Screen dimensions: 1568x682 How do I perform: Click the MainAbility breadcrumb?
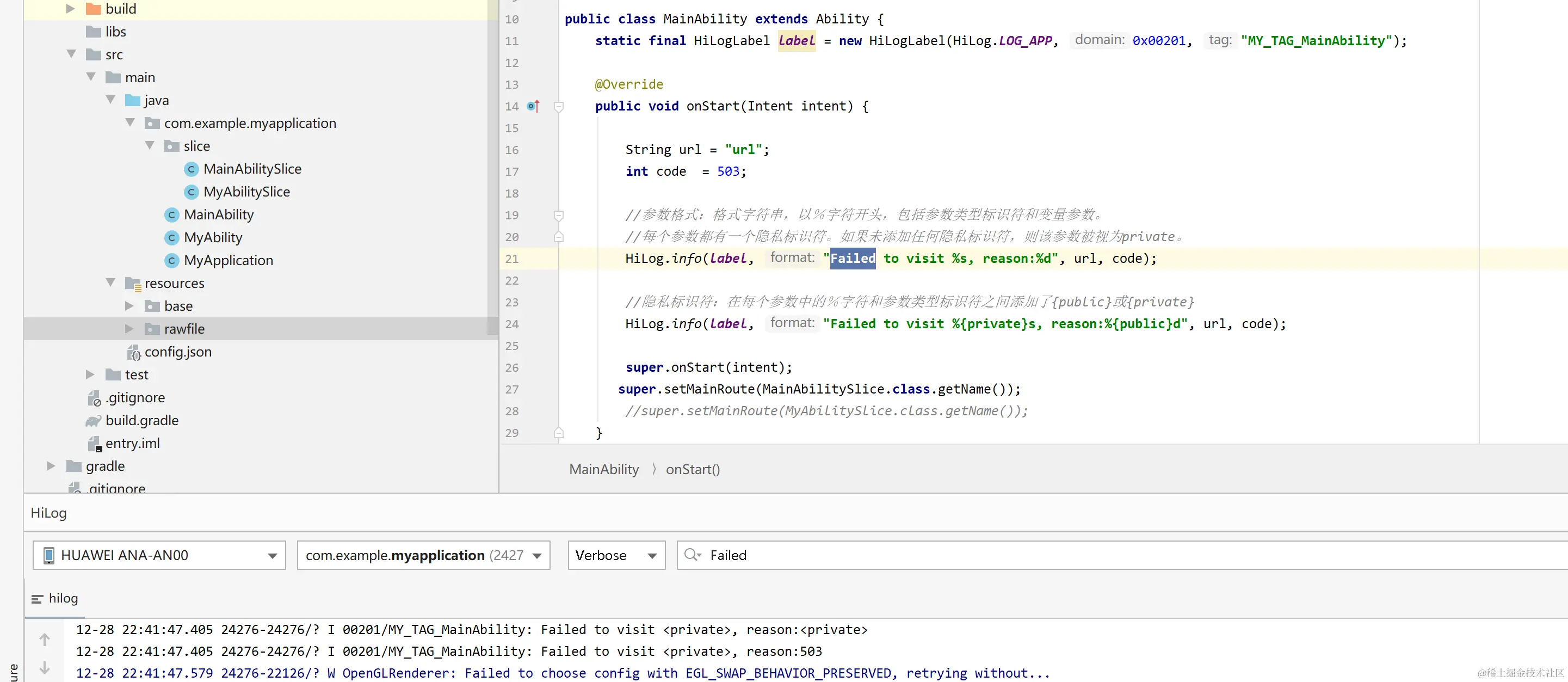603,469
